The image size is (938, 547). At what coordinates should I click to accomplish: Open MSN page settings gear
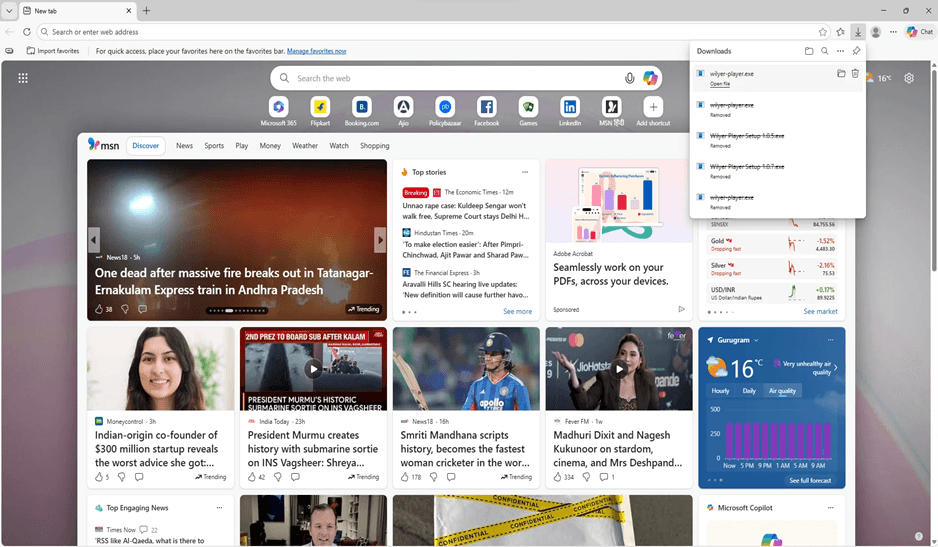[909, 78]
